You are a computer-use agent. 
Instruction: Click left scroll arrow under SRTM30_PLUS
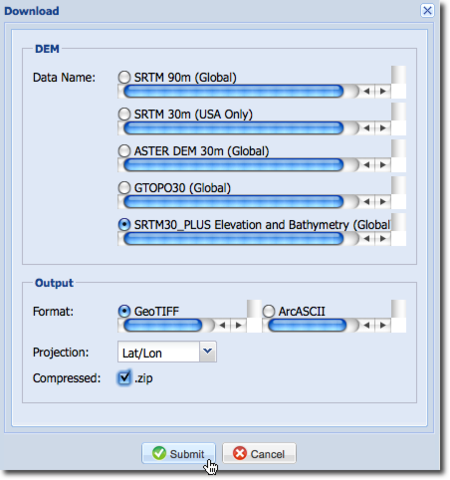pyautogui.click(x=367, y=238)
